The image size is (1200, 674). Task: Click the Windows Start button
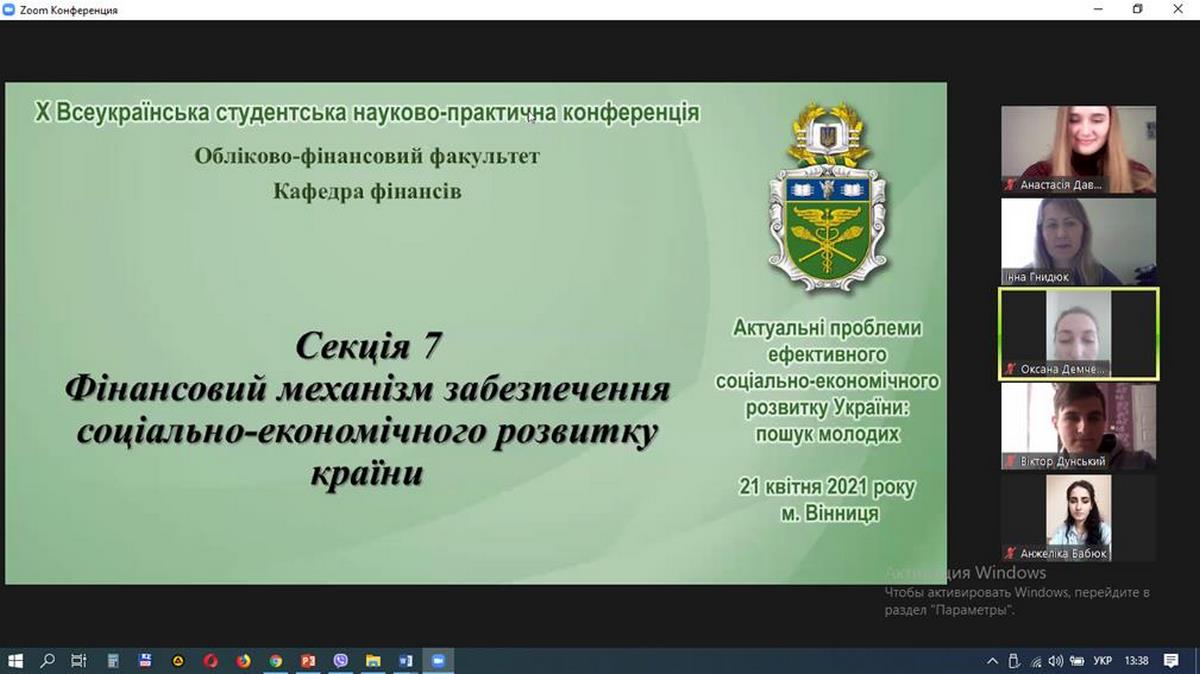pyautogui.click(x=15, y=661)
